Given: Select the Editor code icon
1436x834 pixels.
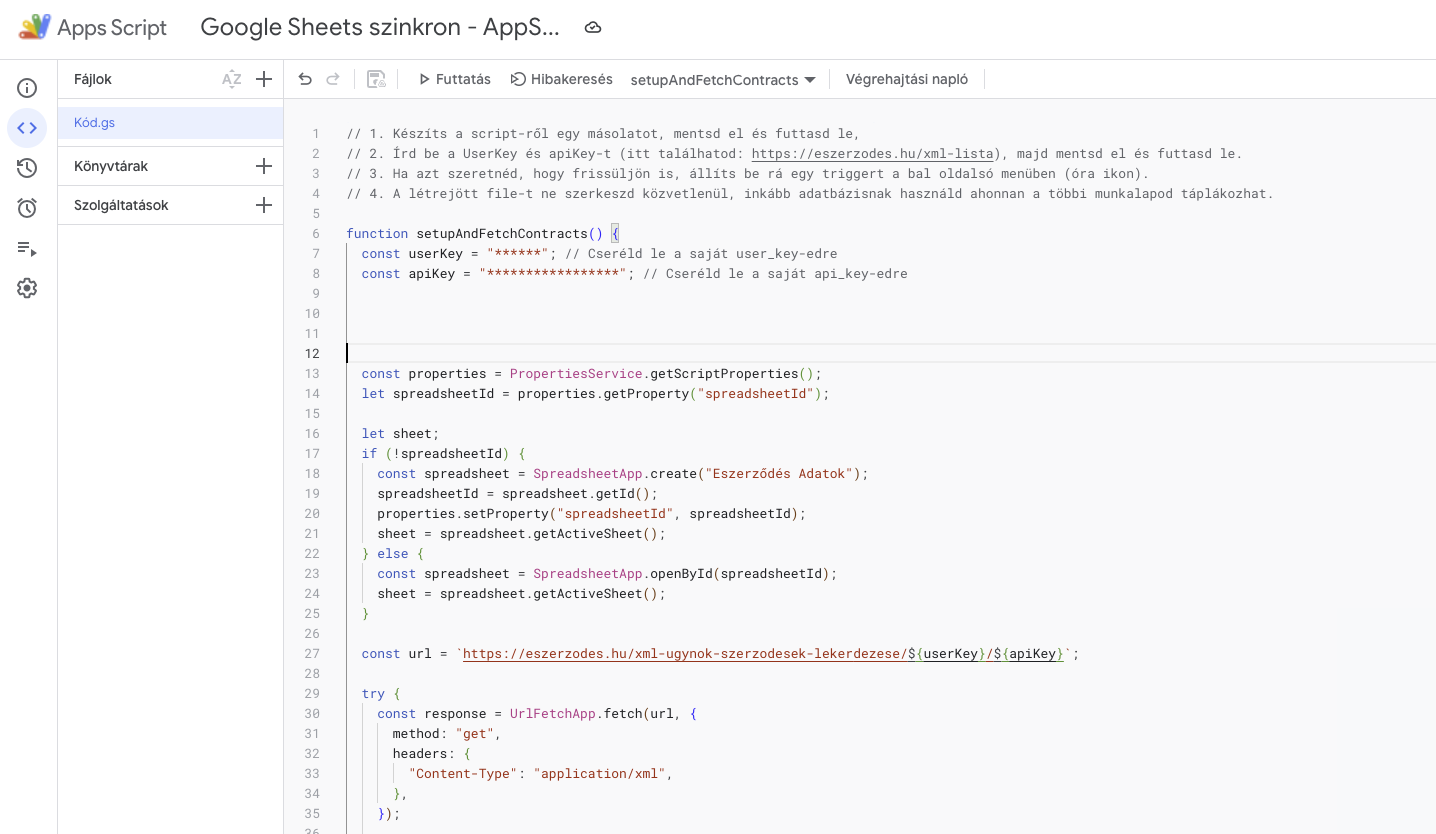Looking at the screenshot, I should (27, 128).
